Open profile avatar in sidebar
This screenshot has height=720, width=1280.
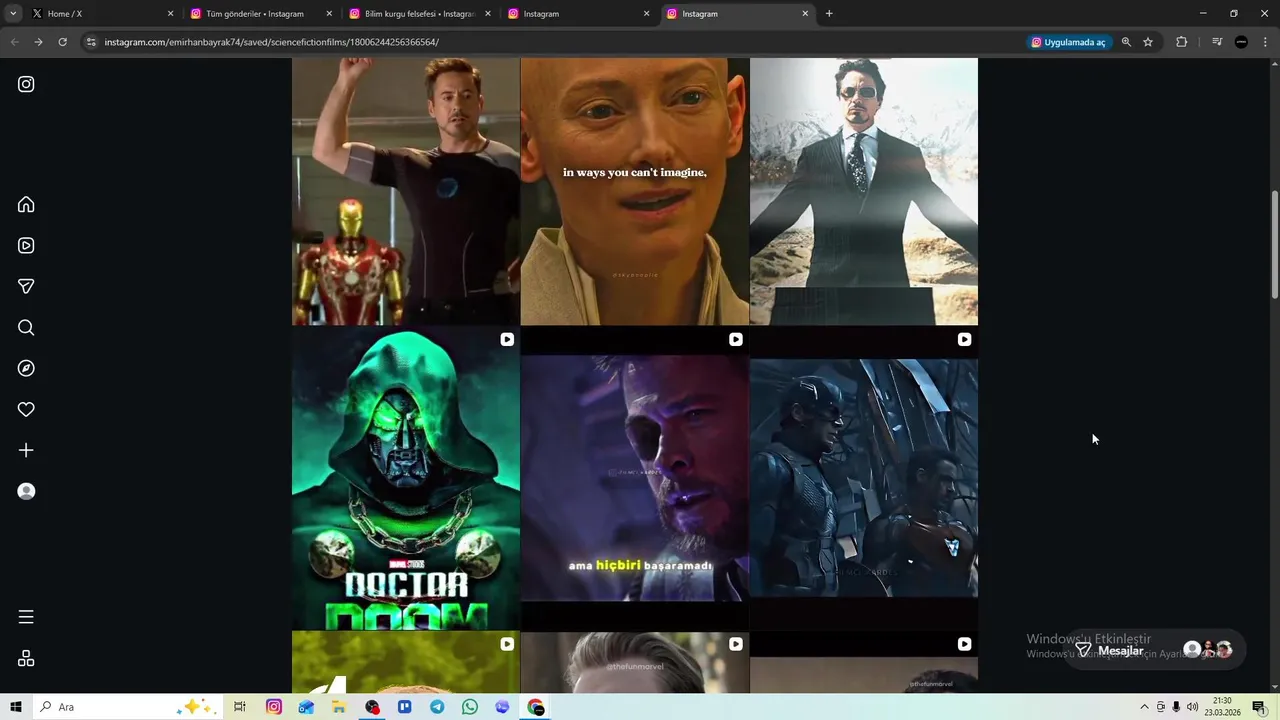pos(26,491)
